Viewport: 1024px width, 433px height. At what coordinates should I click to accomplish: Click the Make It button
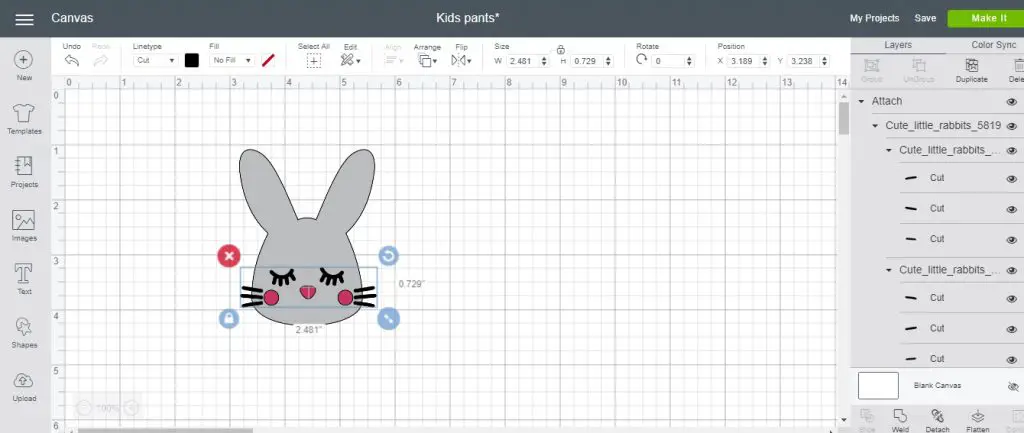(986, 18)
